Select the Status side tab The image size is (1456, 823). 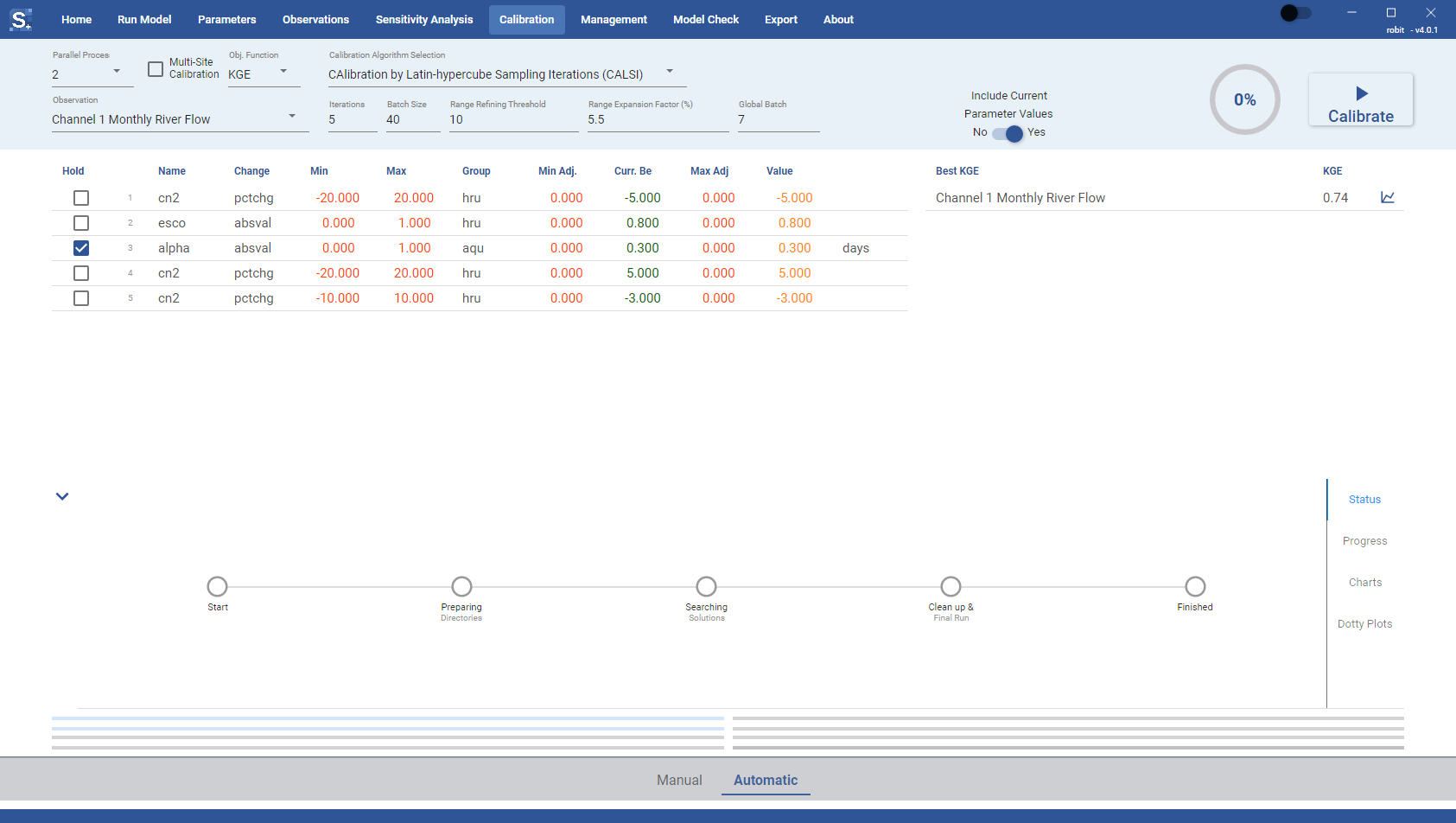pyautogui.click(x=1364, y=500)
